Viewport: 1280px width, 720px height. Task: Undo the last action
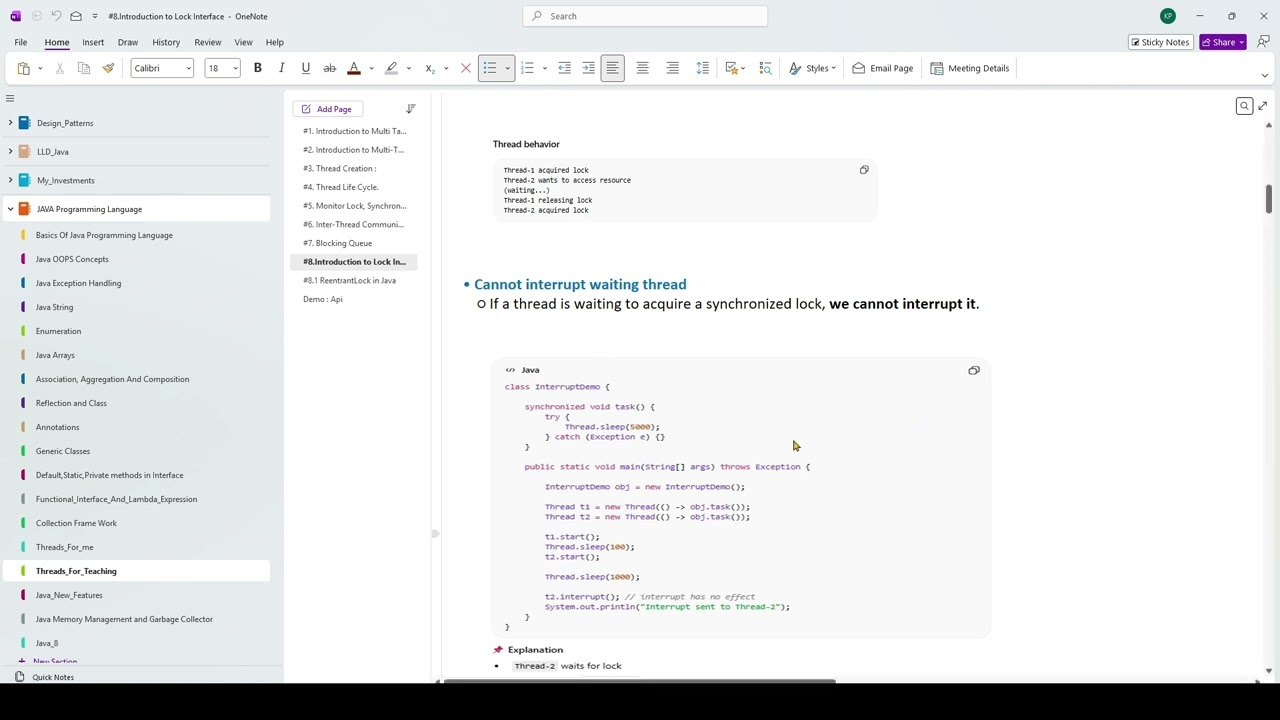[x=56, y=16]
